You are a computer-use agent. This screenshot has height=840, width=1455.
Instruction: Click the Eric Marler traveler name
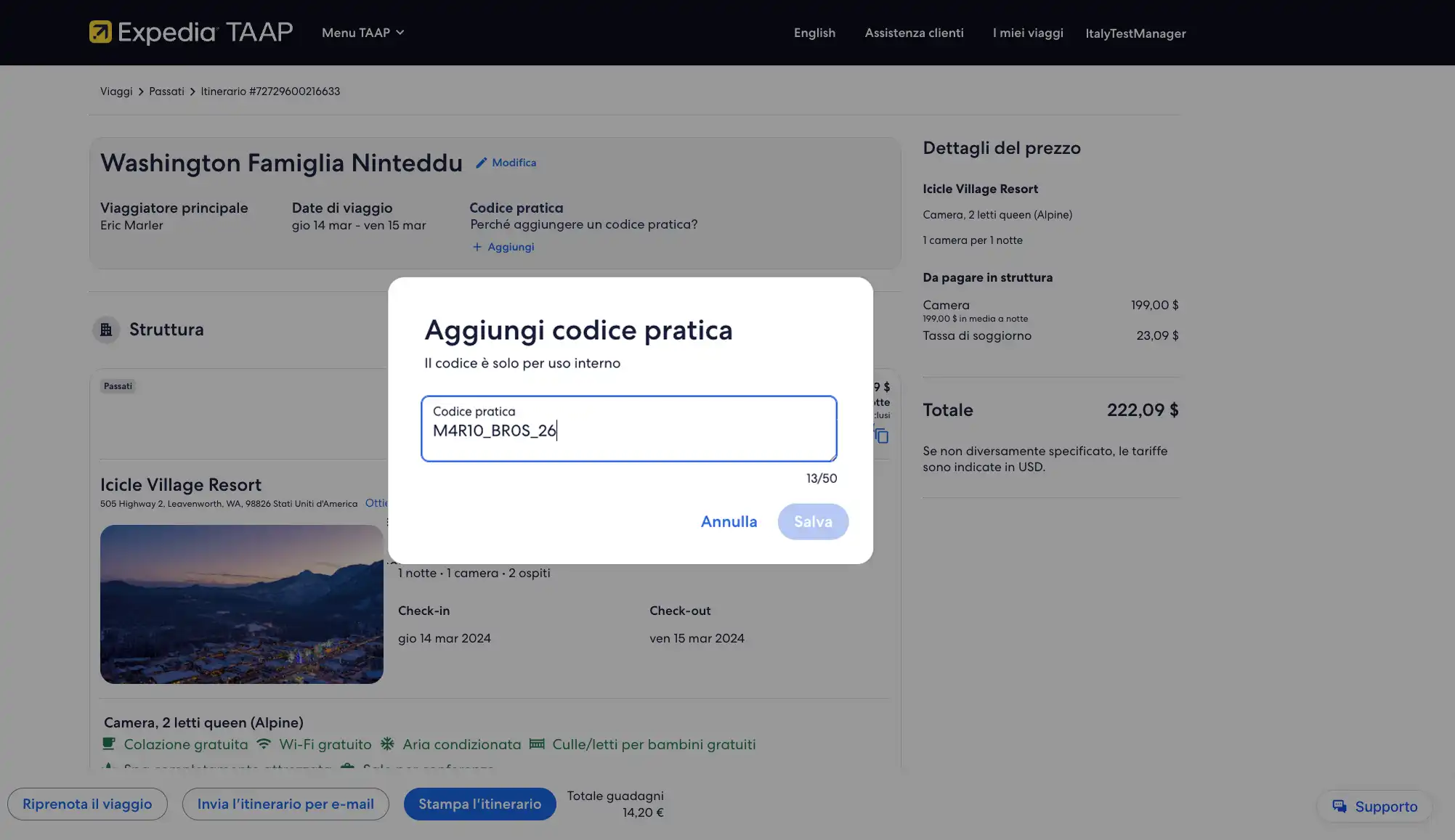pyautogui.click(x=131, y=225)
